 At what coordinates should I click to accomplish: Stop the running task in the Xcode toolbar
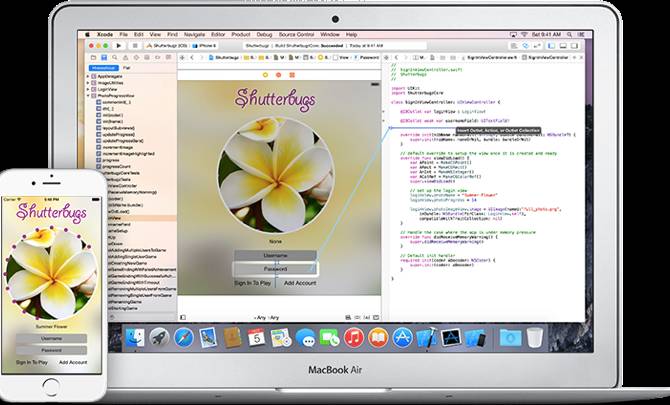135,45
